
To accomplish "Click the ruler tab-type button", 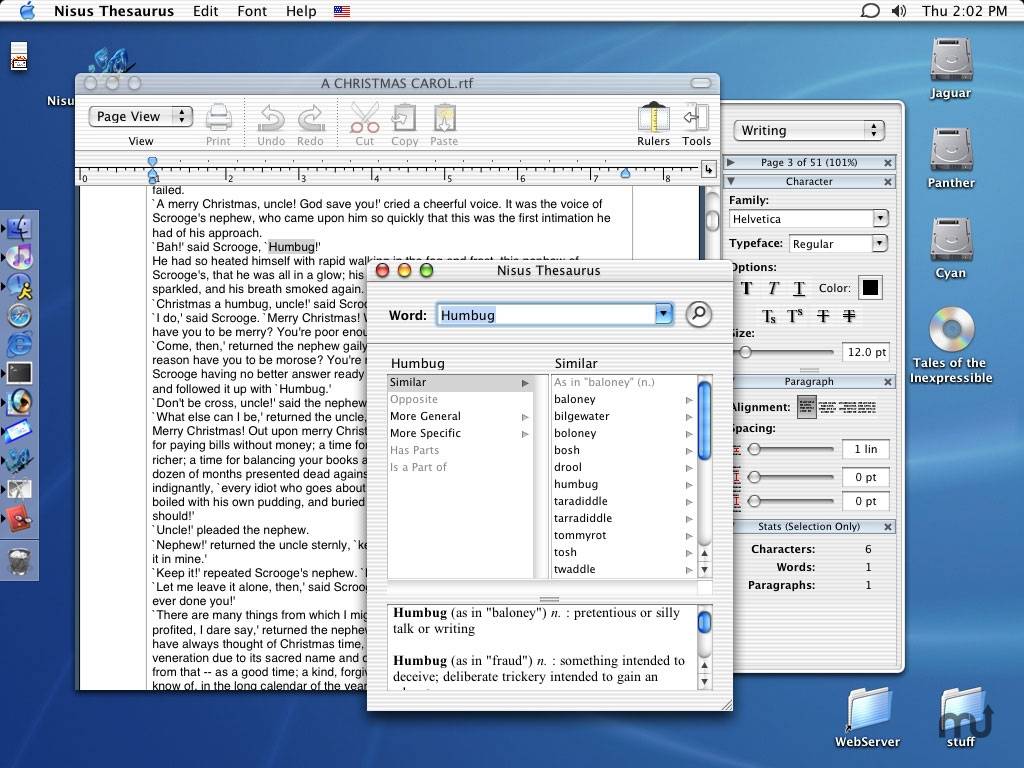I will [709, 170].
